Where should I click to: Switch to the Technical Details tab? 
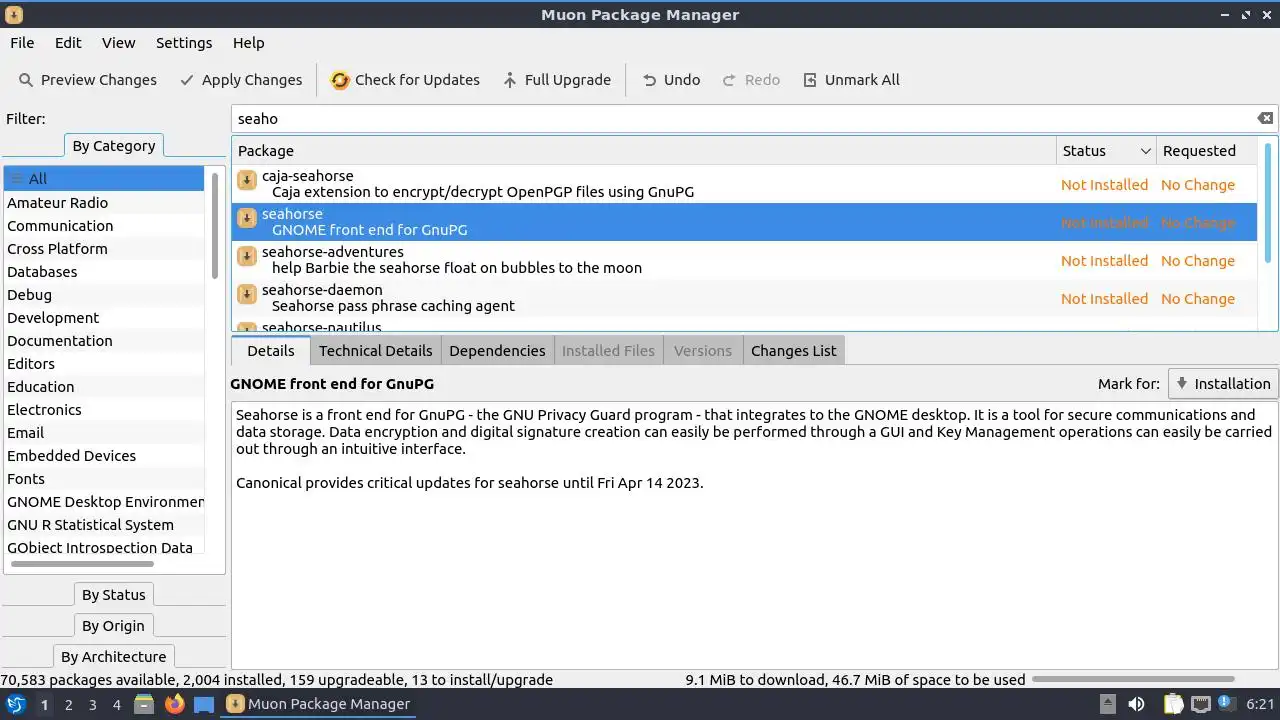375,351
